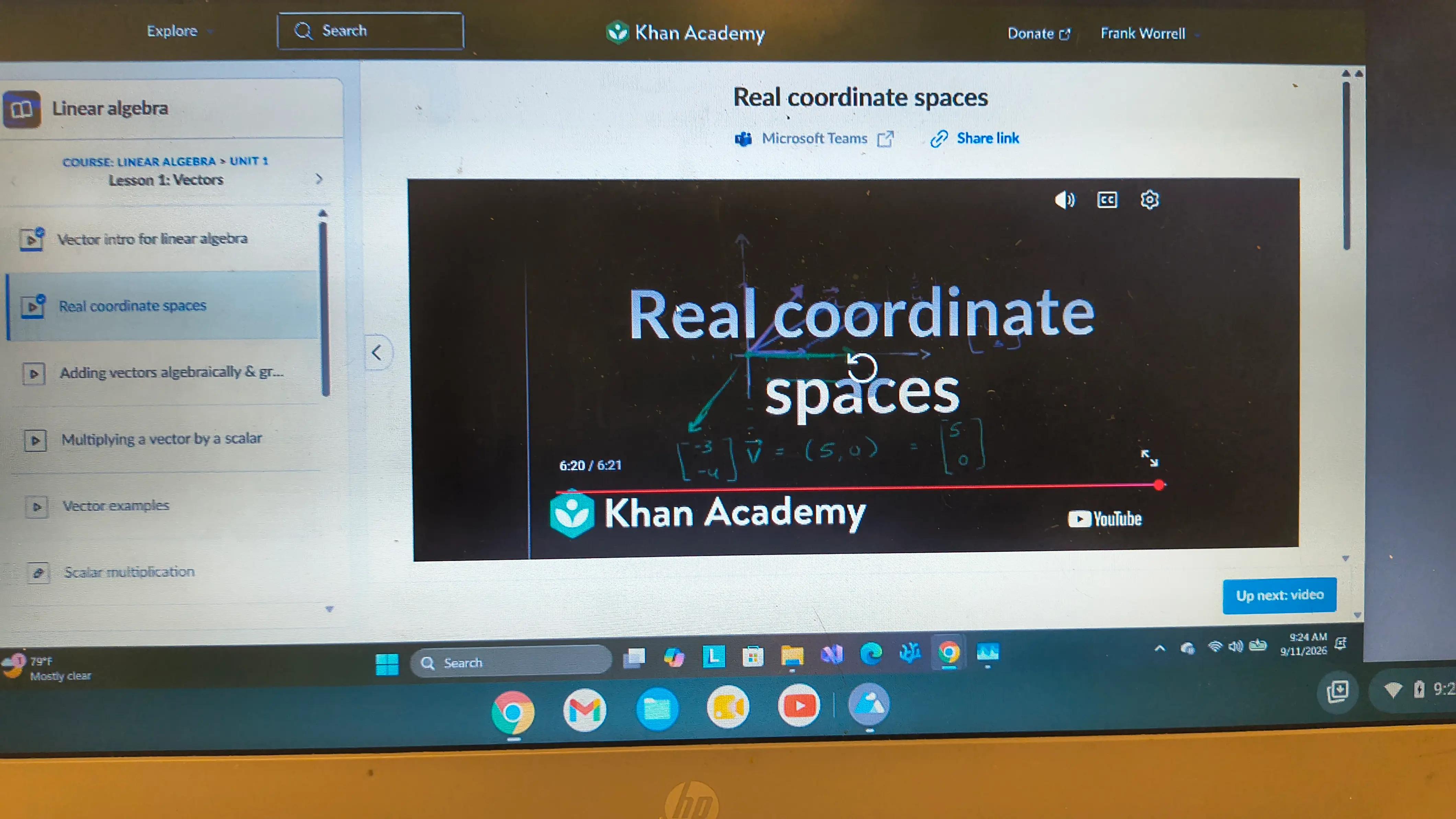Open the monitor graph app on the taskbar

[988, 652]
